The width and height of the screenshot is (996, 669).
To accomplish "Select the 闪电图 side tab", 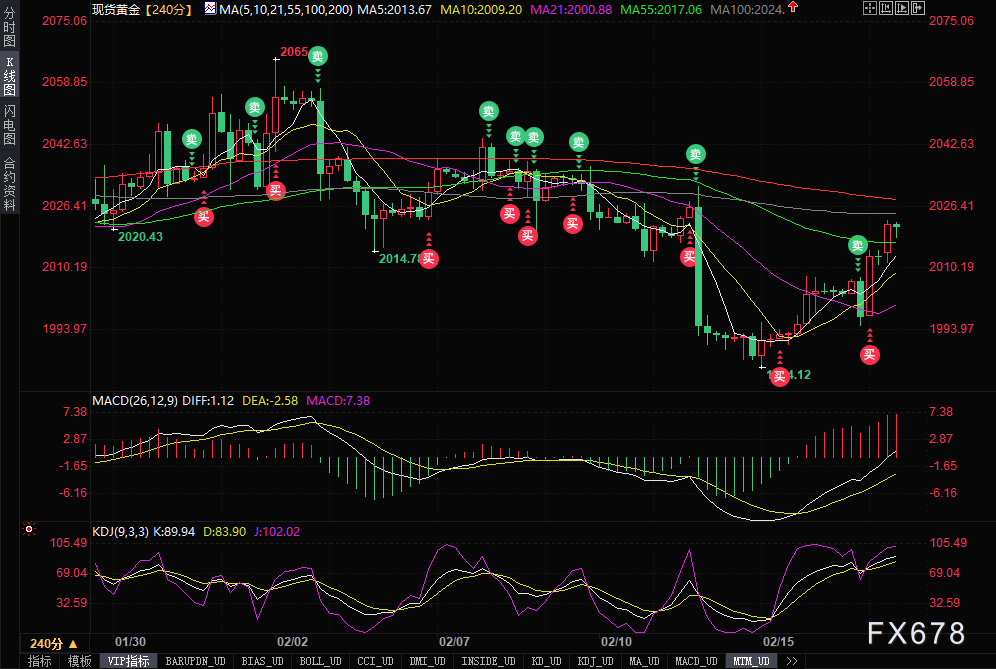I will point(10,125).
